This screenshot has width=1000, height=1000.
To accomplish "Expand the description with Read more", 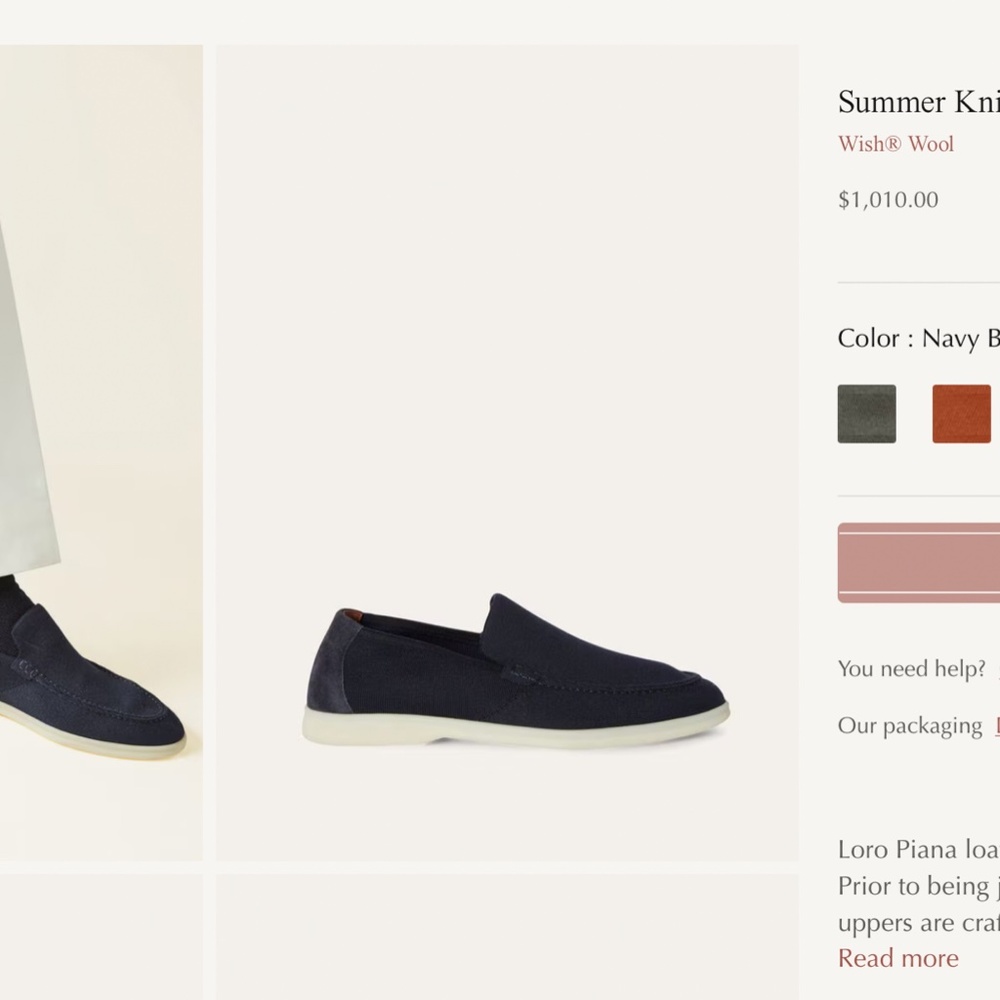I will coord(898,958).
